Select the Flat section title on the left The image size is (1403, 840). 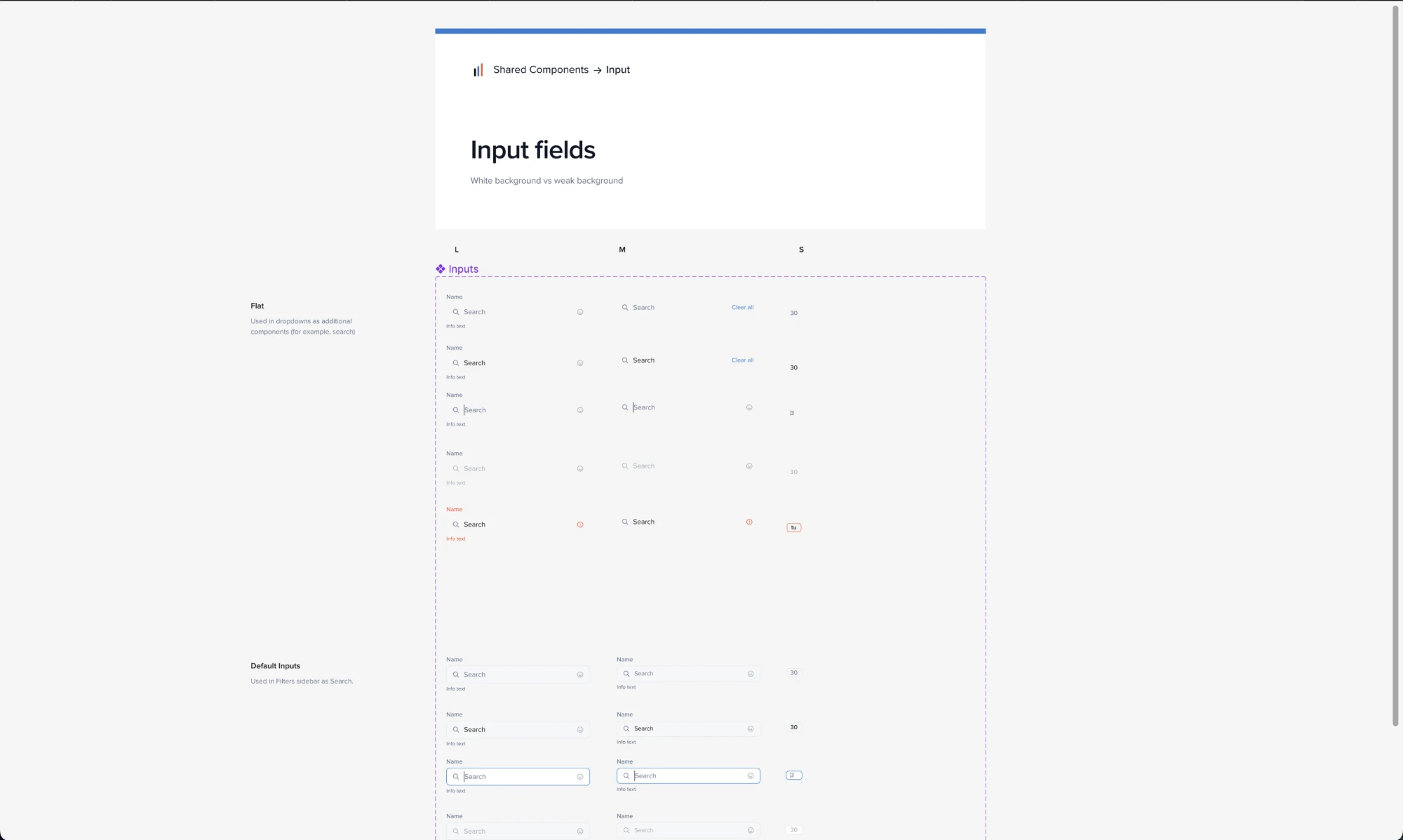257,306
